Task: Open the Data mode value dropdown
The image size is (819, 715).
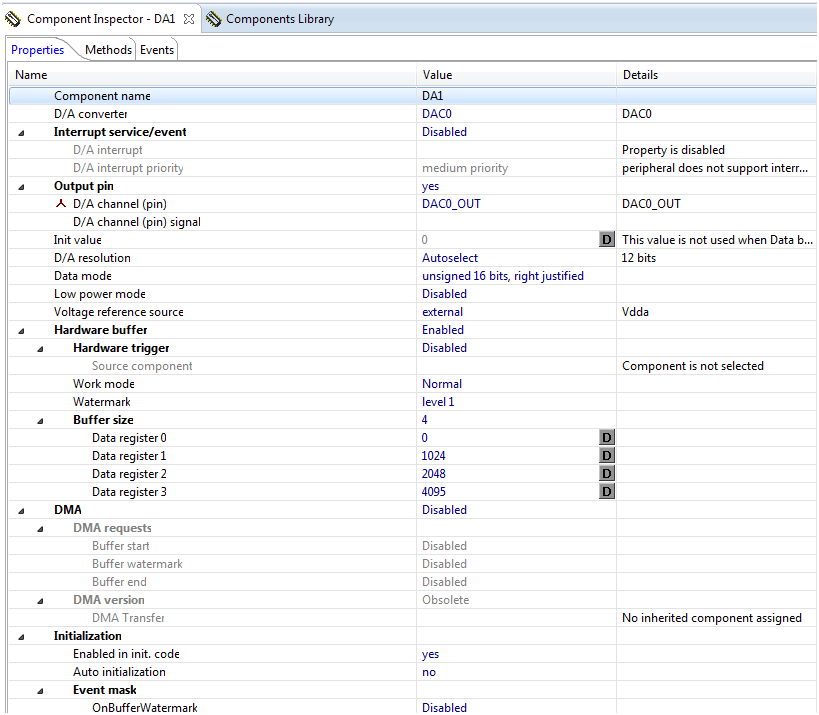Action: (x=502, y=276)
